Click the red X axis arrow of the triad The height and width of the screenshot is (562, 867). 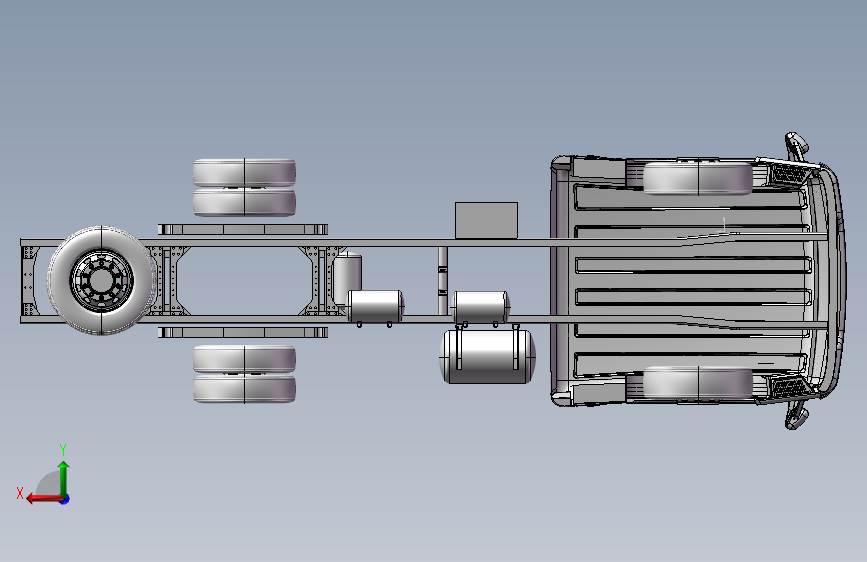[x=44, y=499]
